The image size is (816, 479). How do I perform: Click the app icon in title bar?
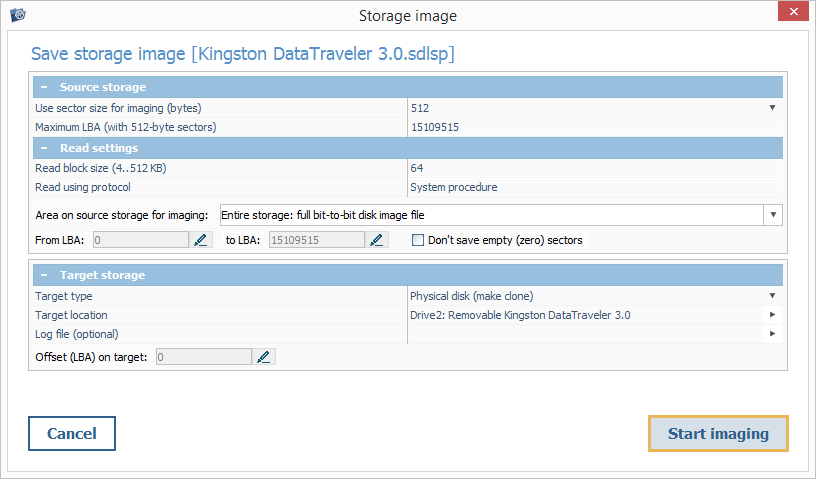click(17, 15)
